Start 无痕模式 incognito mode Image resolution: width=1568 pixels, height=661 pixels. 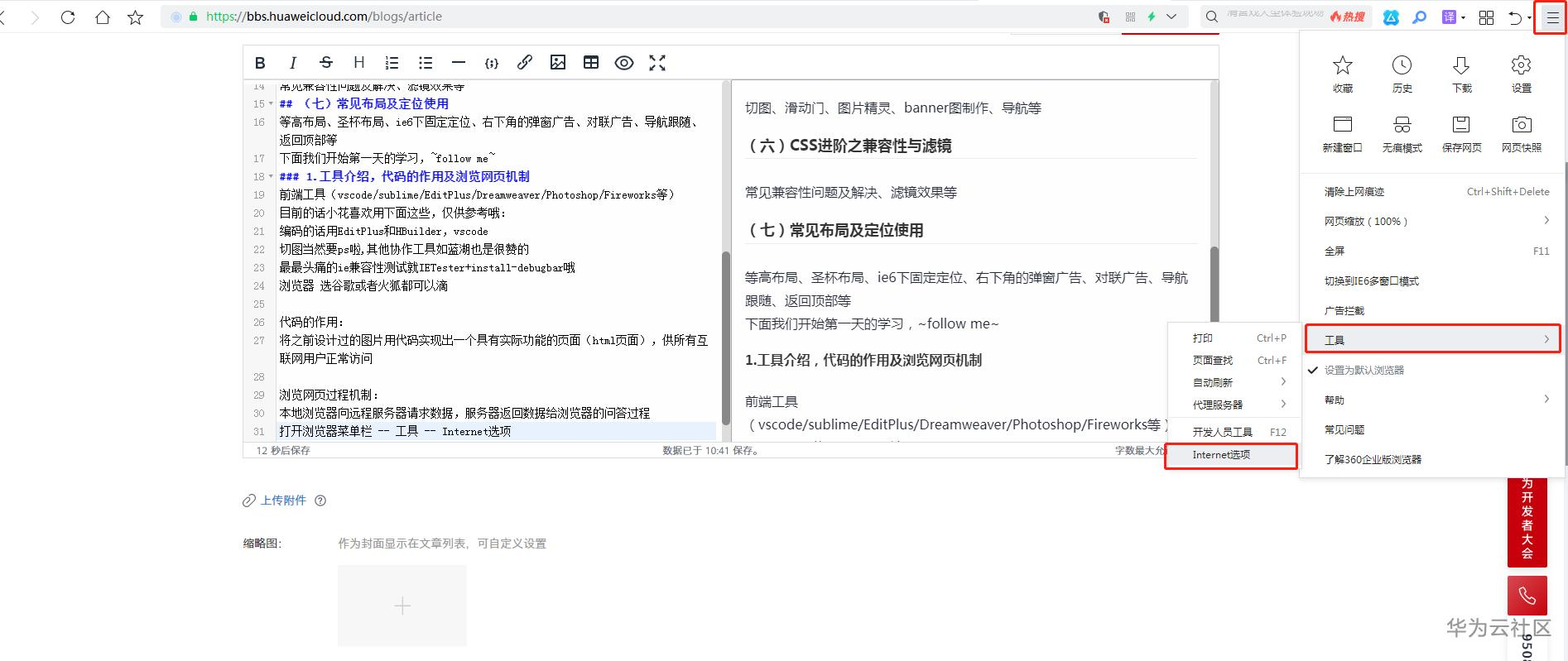click(x=1402, y=133)
